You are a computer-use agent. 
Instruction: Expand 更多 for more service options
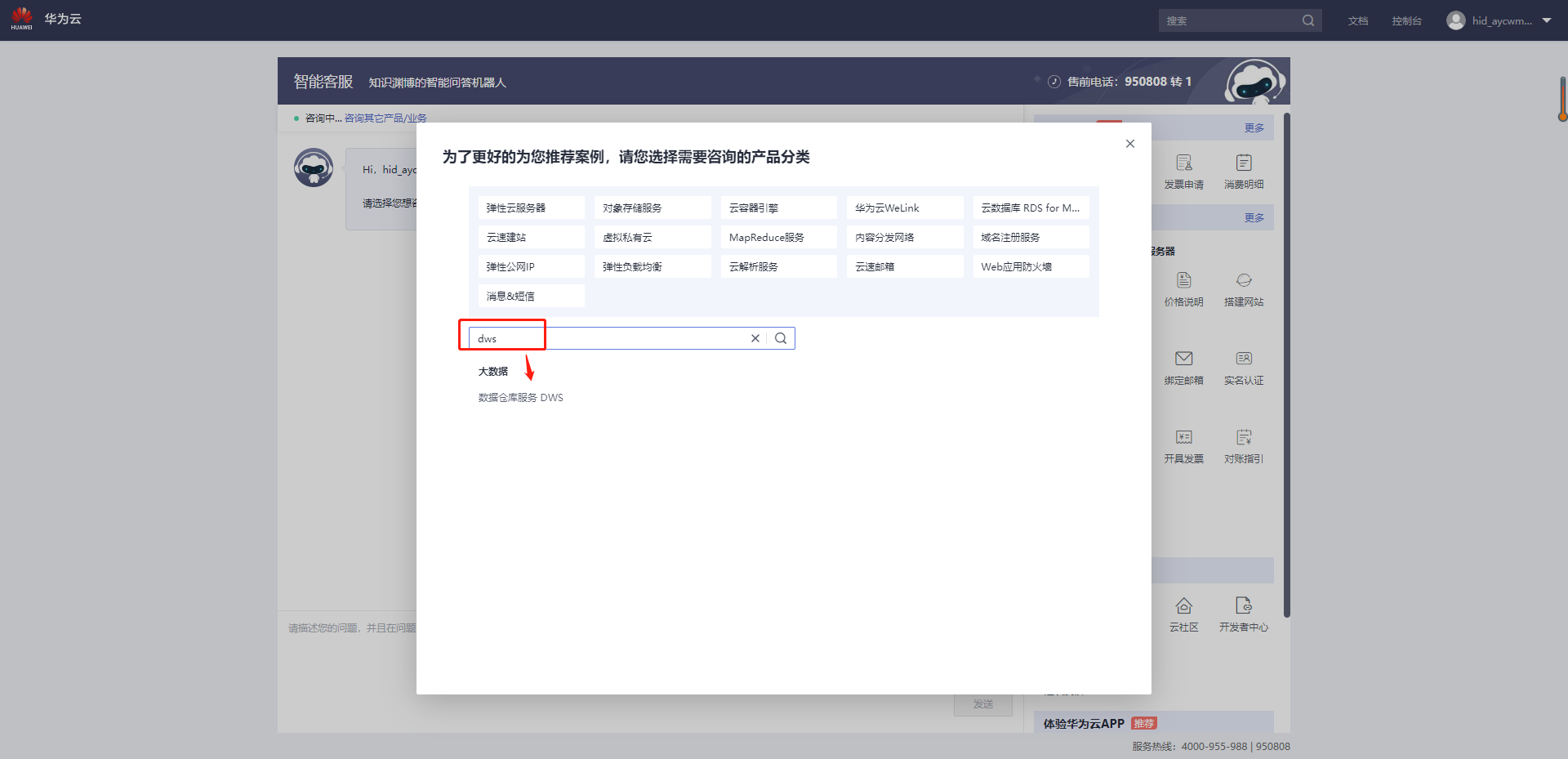point(1254,127)
